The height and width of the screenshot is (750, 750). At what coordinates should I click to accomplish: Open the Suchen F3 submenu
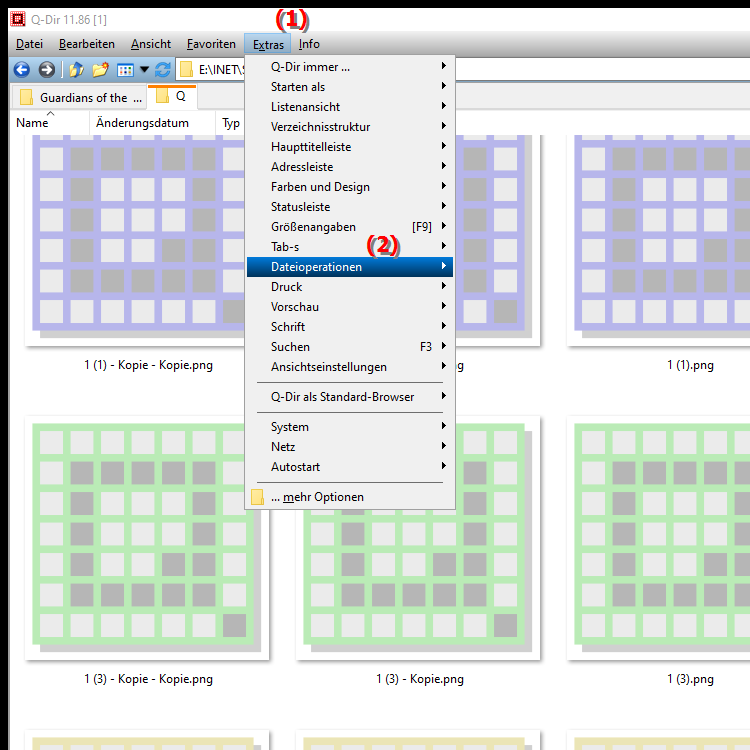tap(350, 347)
